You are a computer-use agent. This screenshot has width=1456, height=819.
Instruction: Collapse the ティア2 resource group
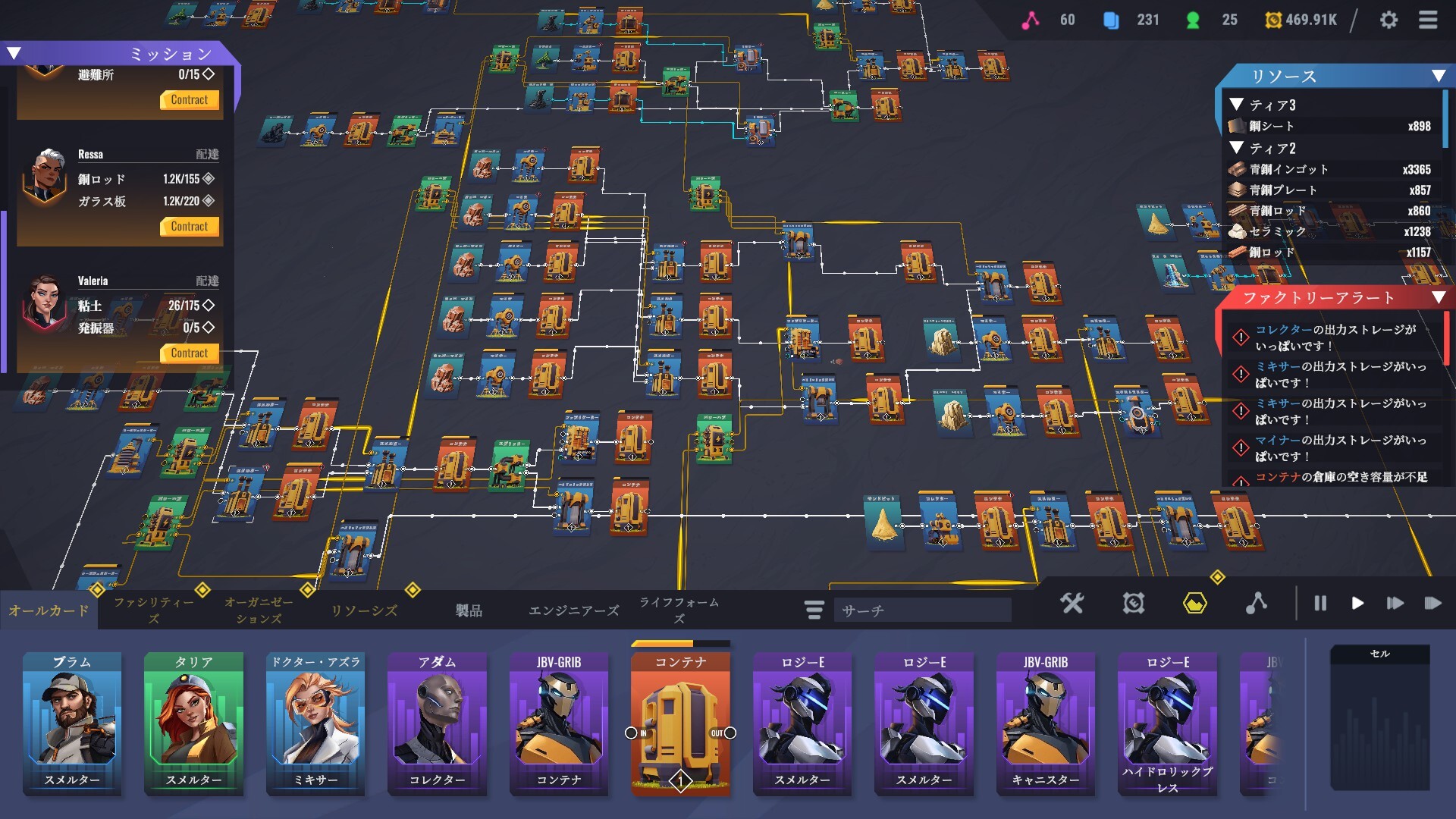click(1237, 148)
